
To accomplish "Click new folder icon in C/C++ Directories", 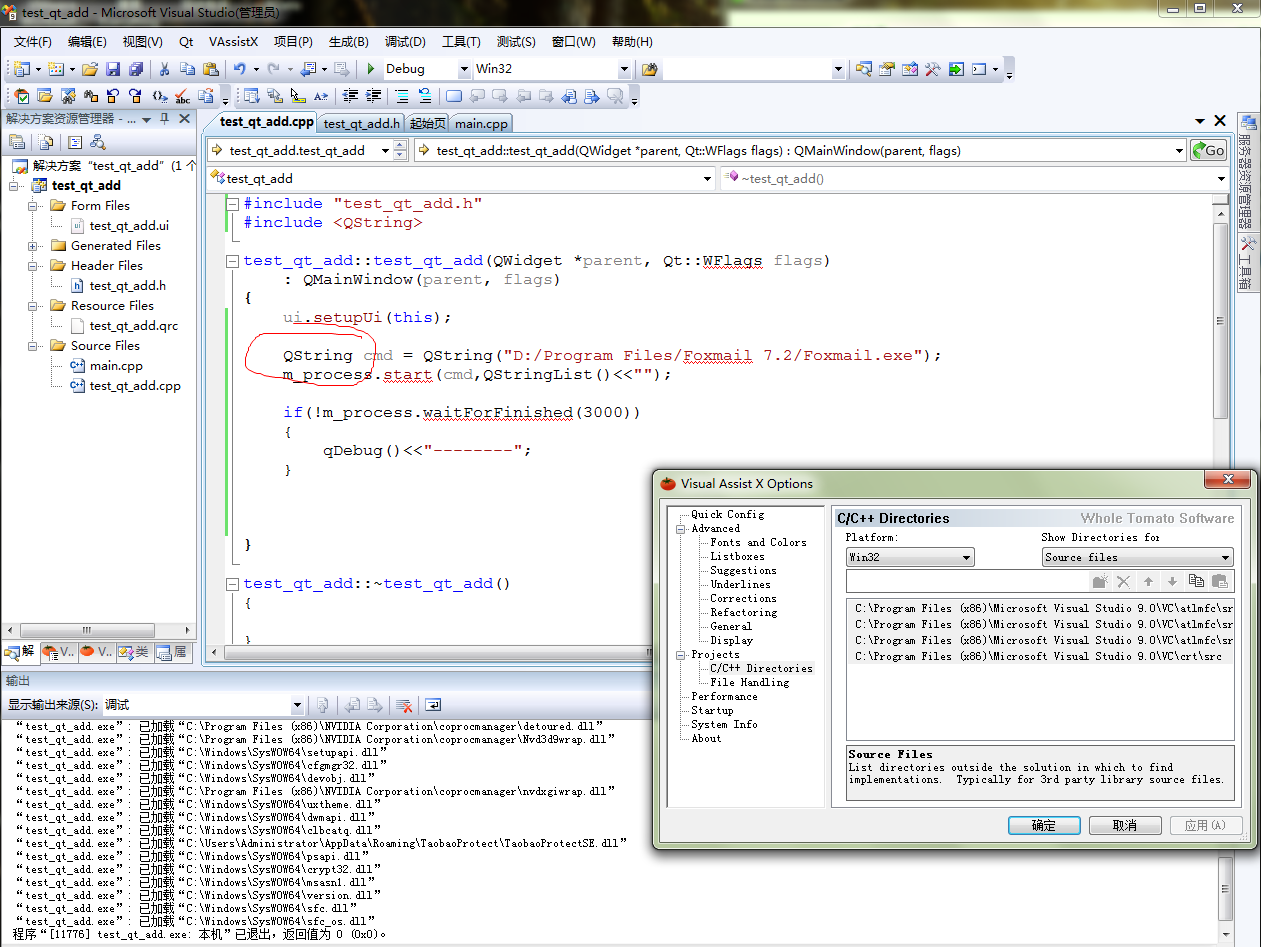I will point(1100,581).
